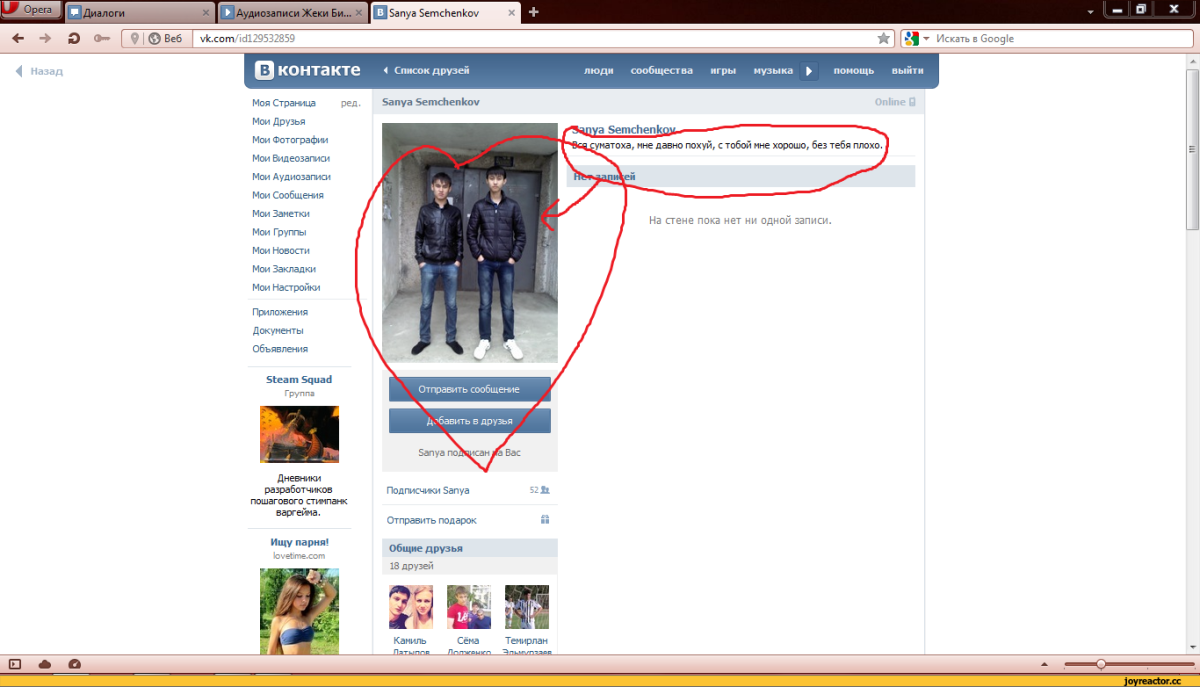Image resolution: width=1200 pixels, height=687 pixels.
Task: Click the Добавить в друзья button
Action: pos(469,421)
